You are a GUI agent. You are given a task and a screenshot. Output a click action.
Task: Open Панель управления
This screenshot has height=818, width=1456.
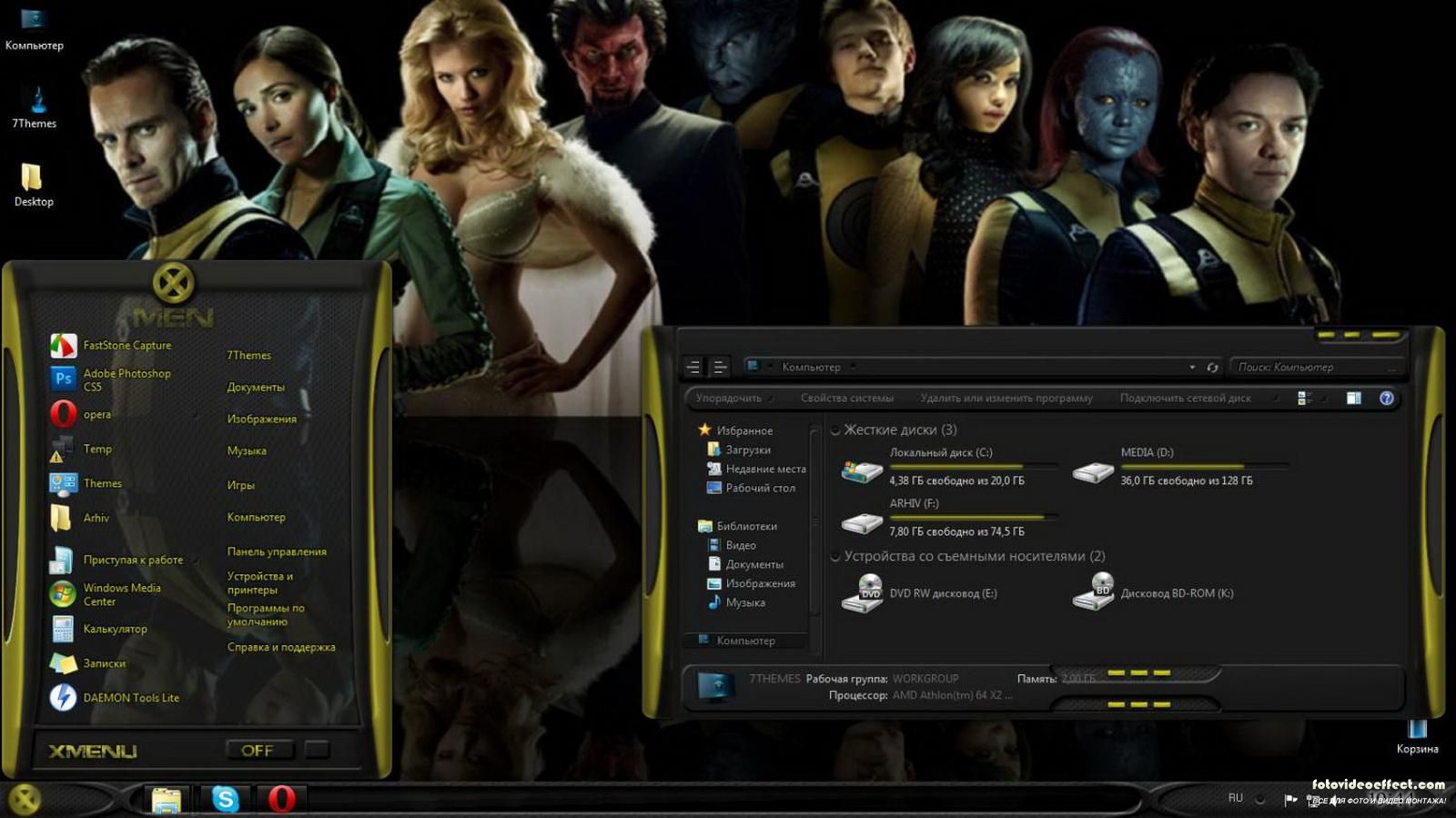277,551
